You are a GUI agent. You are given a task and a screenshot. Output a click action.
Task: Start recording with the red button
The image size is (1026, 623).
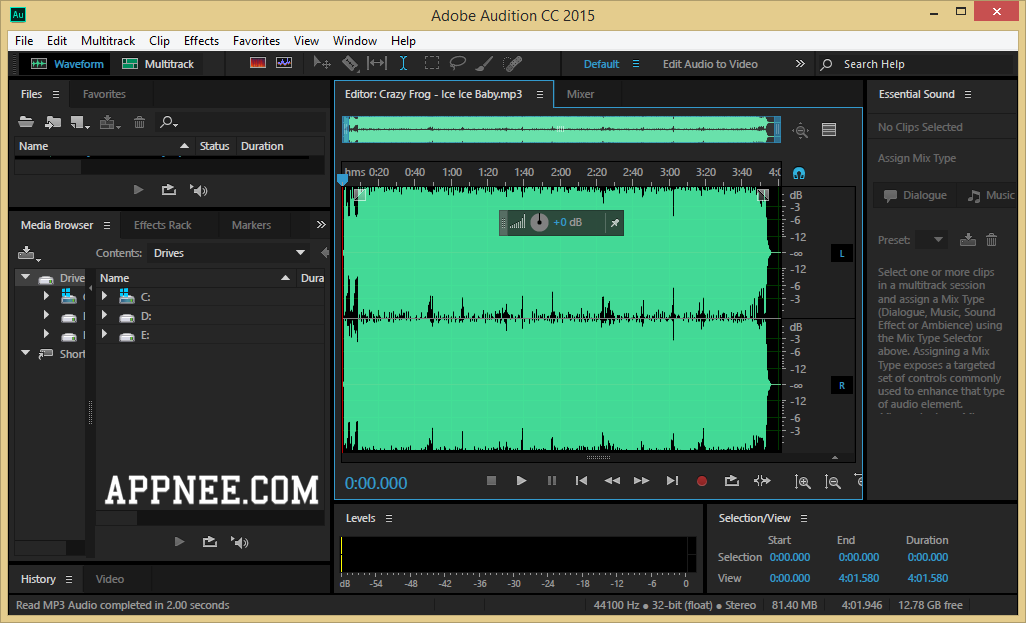tap(702, 481)
